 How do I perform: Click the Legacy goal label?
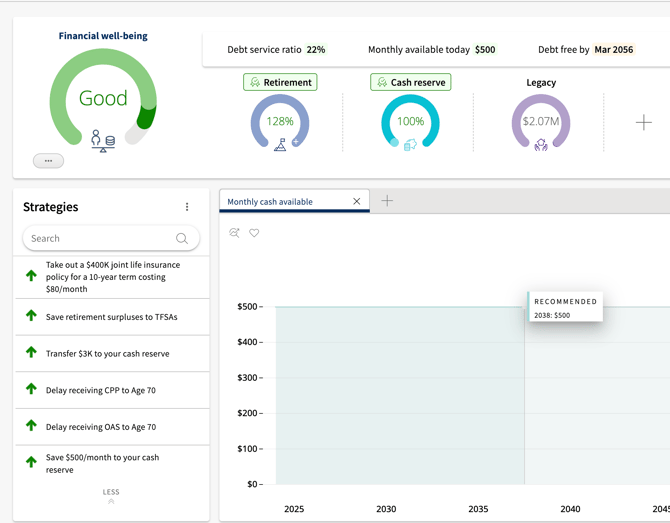click(541, 82)
